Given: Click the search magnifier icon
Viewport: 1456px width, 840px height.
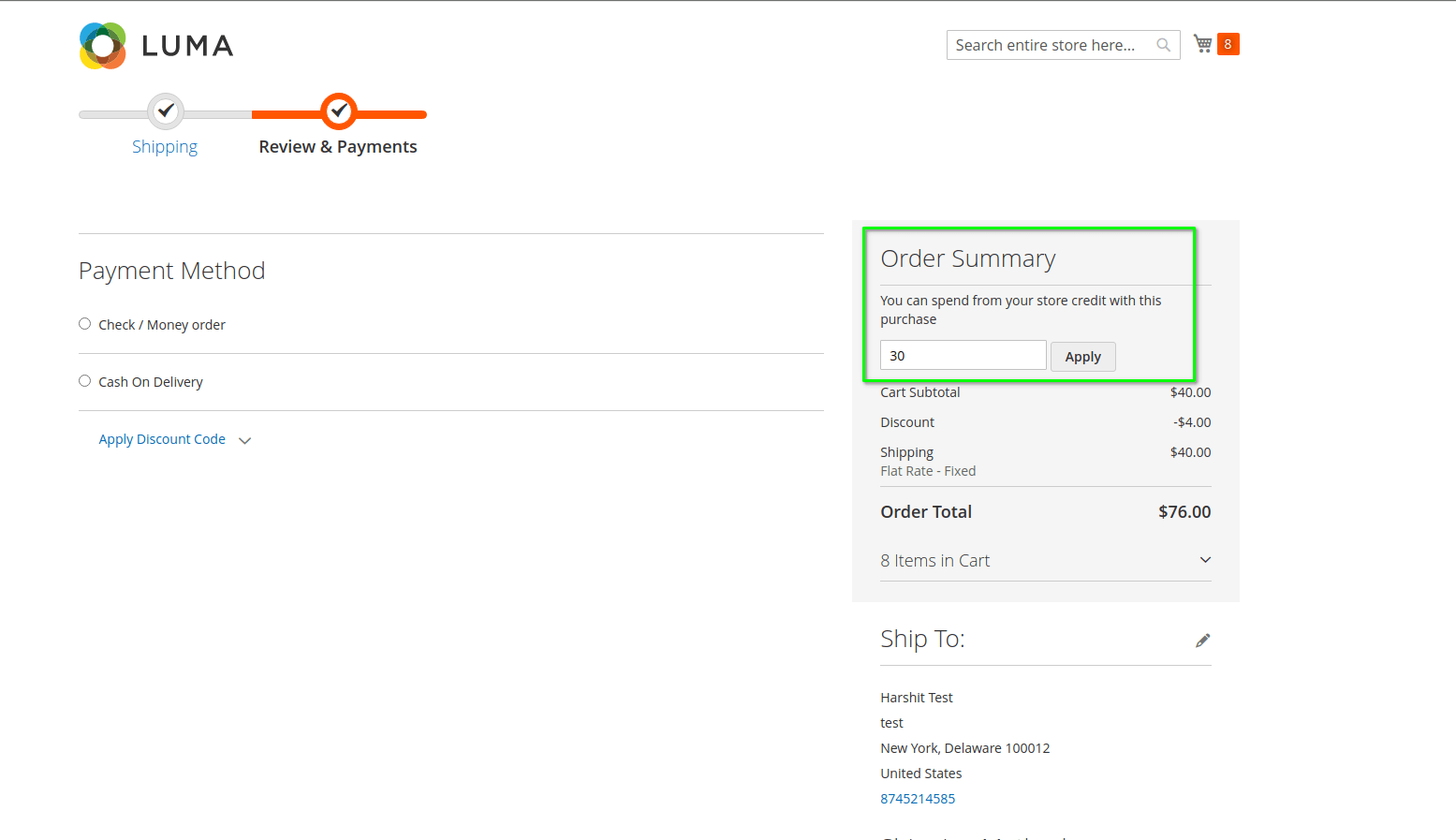Looking at the screenshot, I should pos(1163,44).
